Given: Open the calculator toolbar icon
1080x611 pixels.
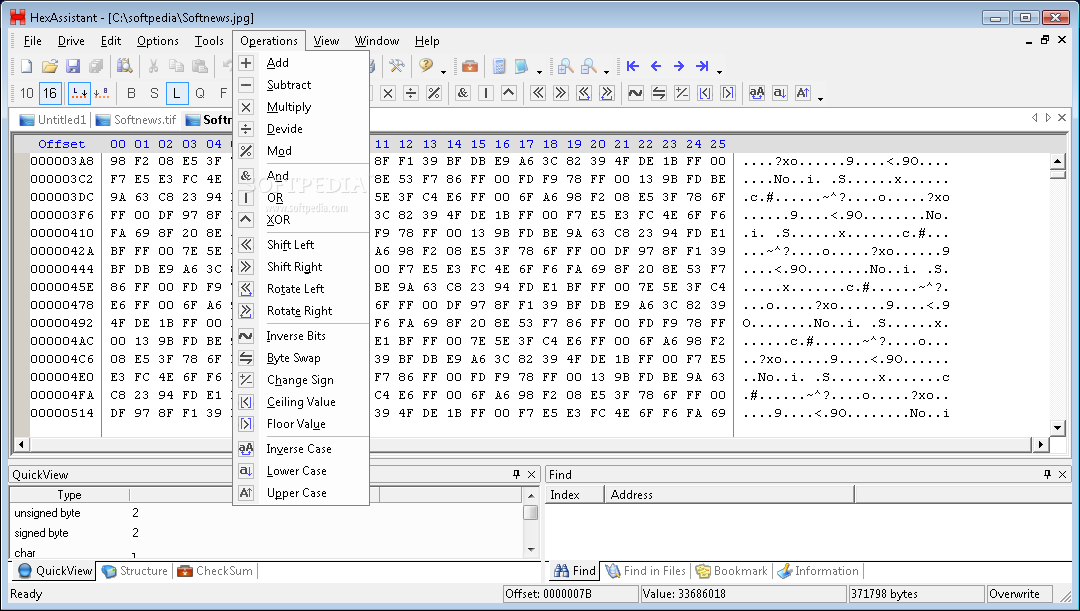Looking at the screenshot, I should (x=499, y=66).
